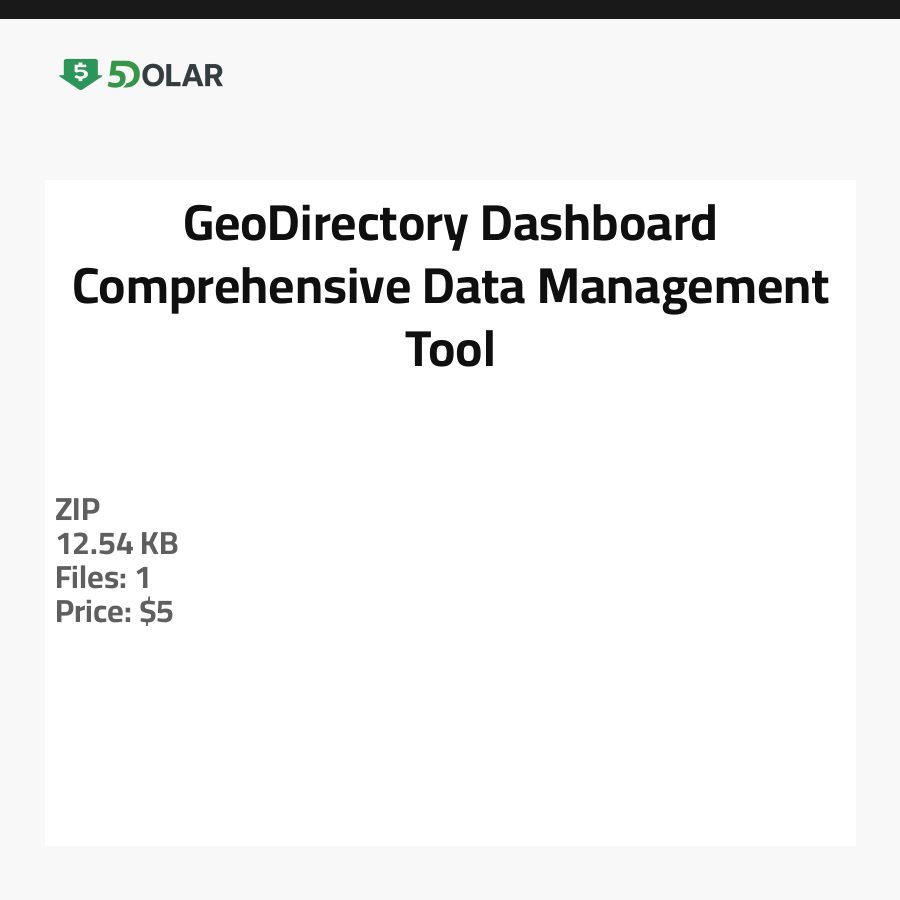
Task: Click the dark bar at the top
Action: point(450,9)
